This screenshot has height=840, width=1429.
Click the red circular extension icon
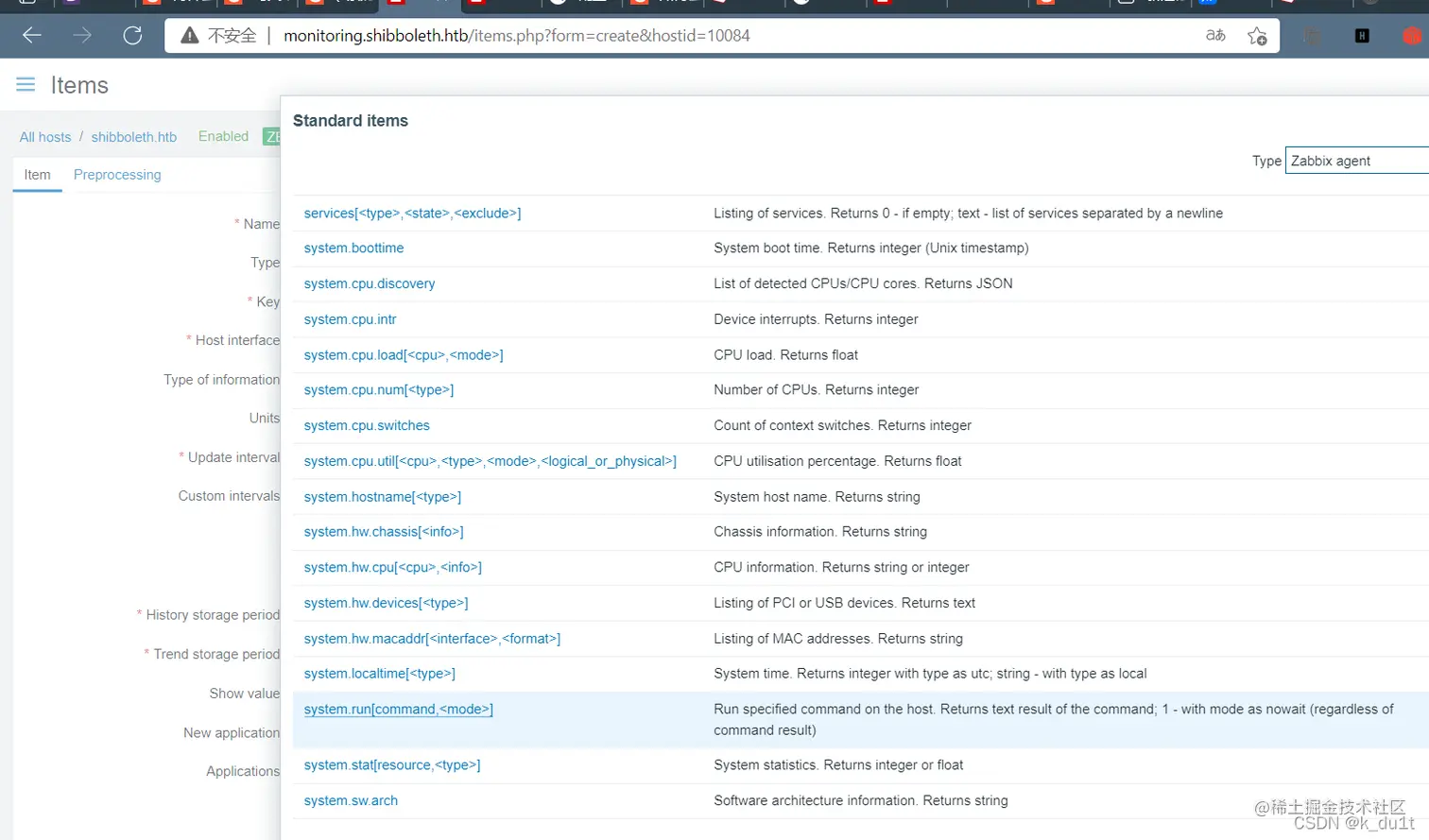click(x=1411, y=36)
